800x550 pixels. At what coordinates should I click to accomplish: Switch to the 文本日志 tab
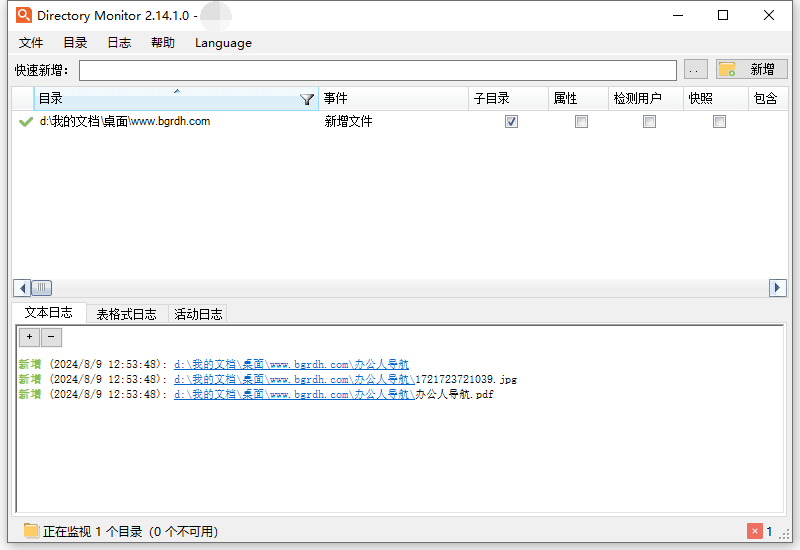point(49,312)
